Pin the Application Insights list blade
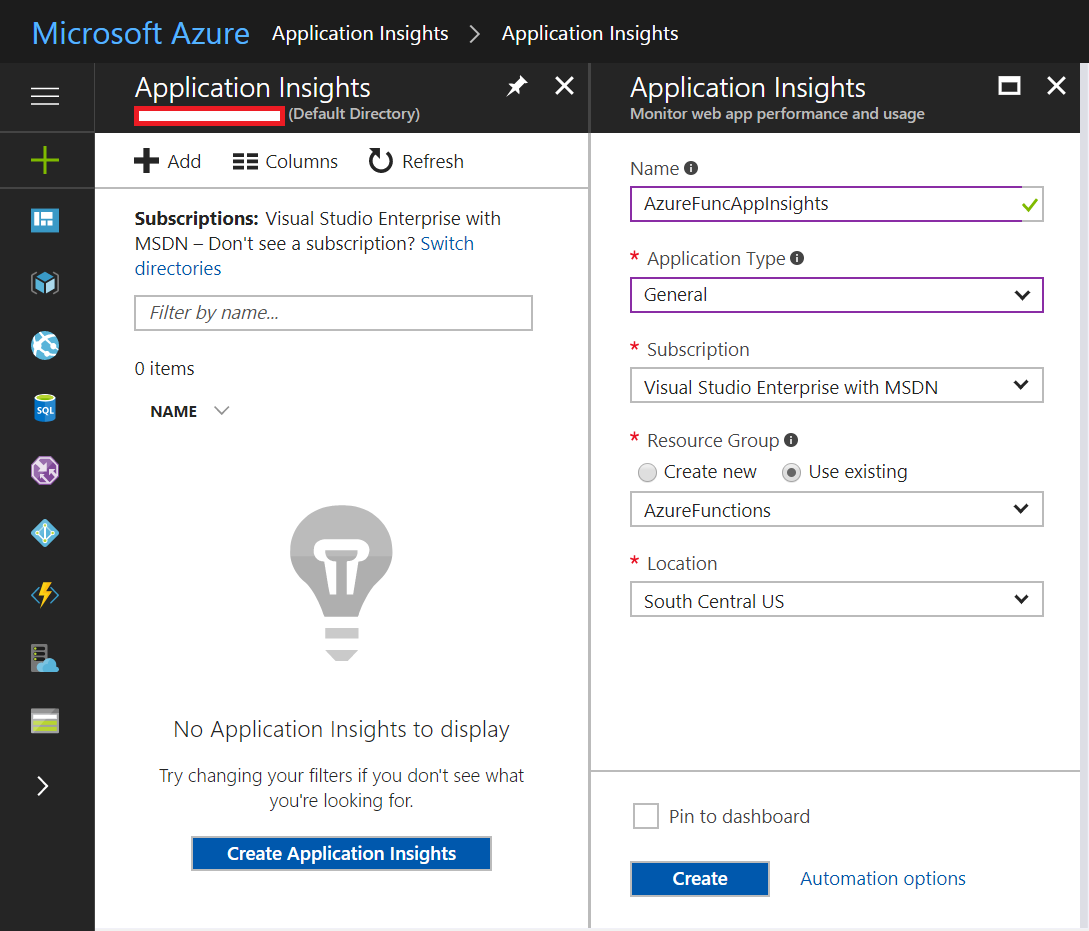This screenshot has height=931, width=1089. pos(517,87)
